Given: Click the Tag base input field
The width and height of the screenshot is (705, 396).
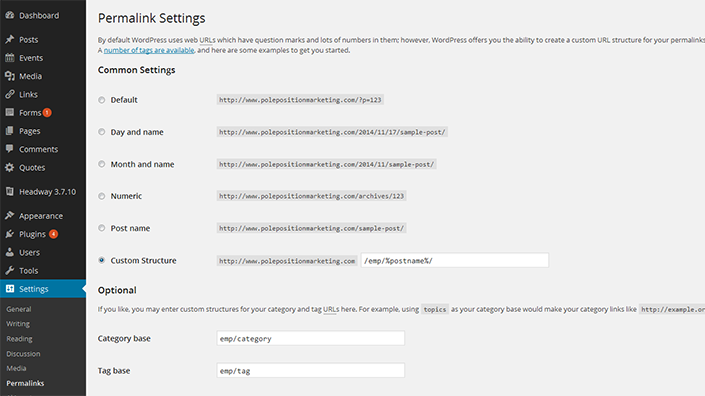Looking at the screenshot, I should pyautogui.click(x=310, y=370).
